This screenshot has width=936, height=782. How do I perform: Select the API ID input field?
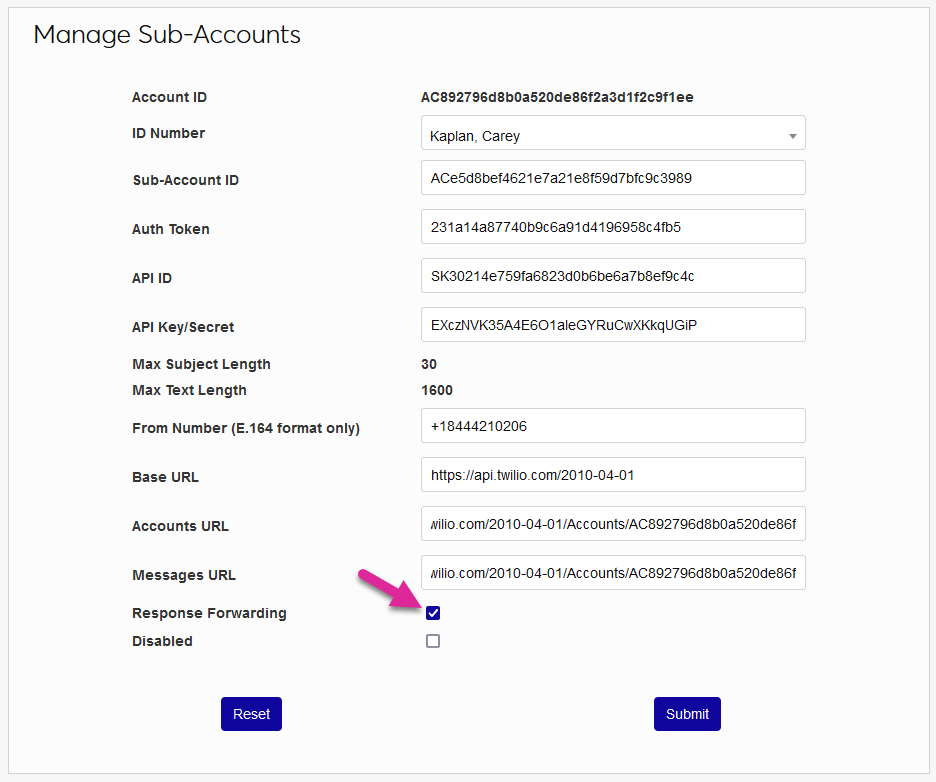(x=612, y=276)
